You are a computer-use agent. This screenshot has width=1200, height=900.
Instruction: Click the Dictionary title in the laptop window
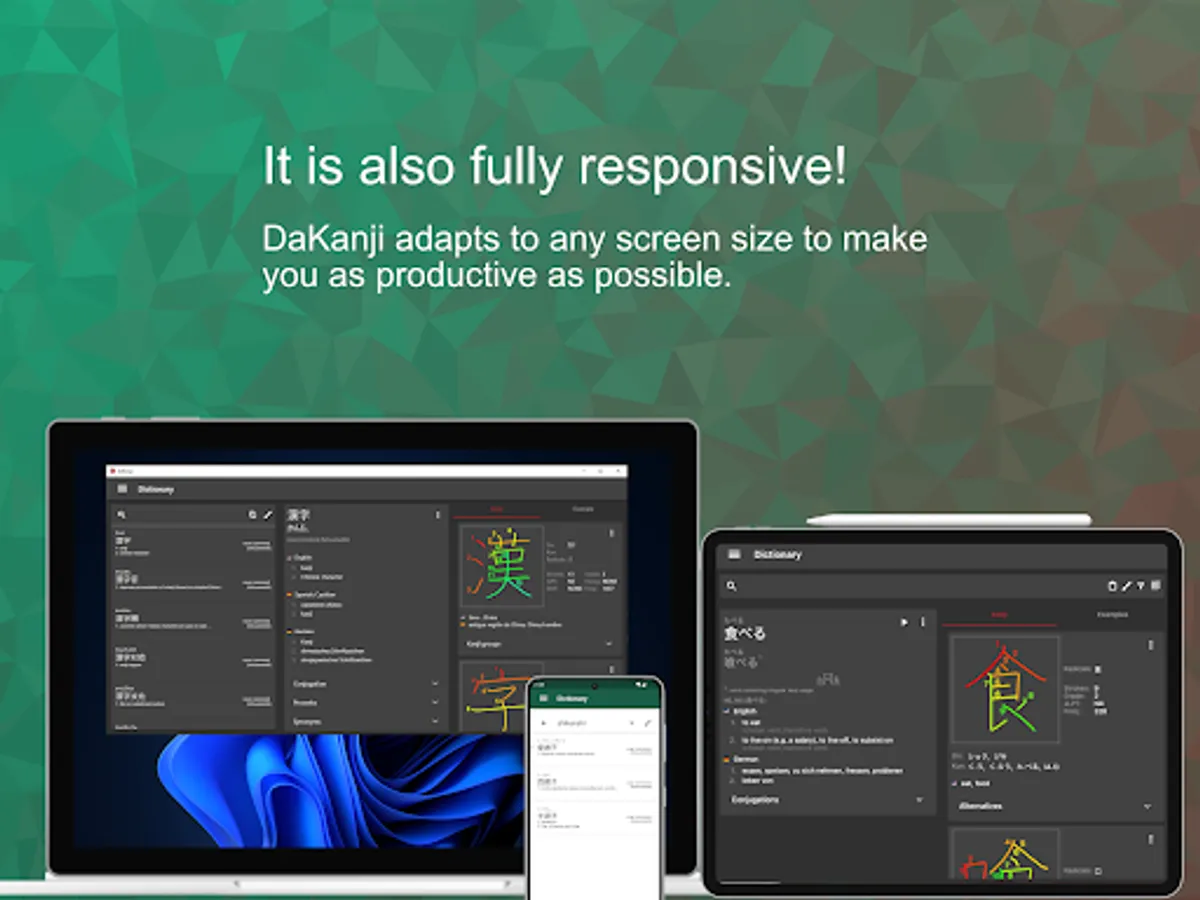pyautogui.click(x=155, y=489)
